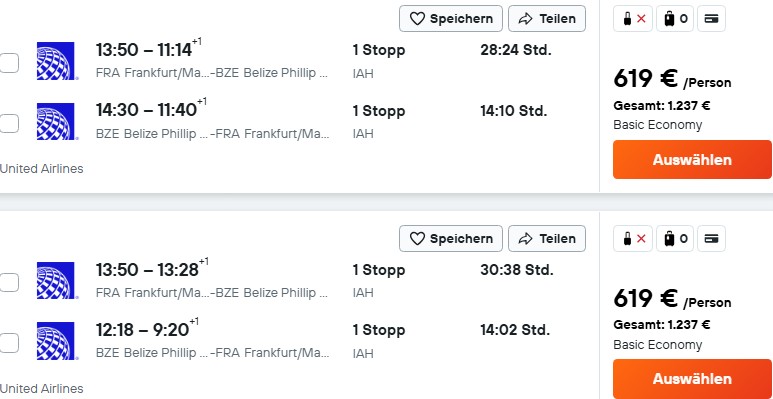Click heart icon in second offer's Speichern
This screenshot has width=773, height=399.
(x=417, y=239)
